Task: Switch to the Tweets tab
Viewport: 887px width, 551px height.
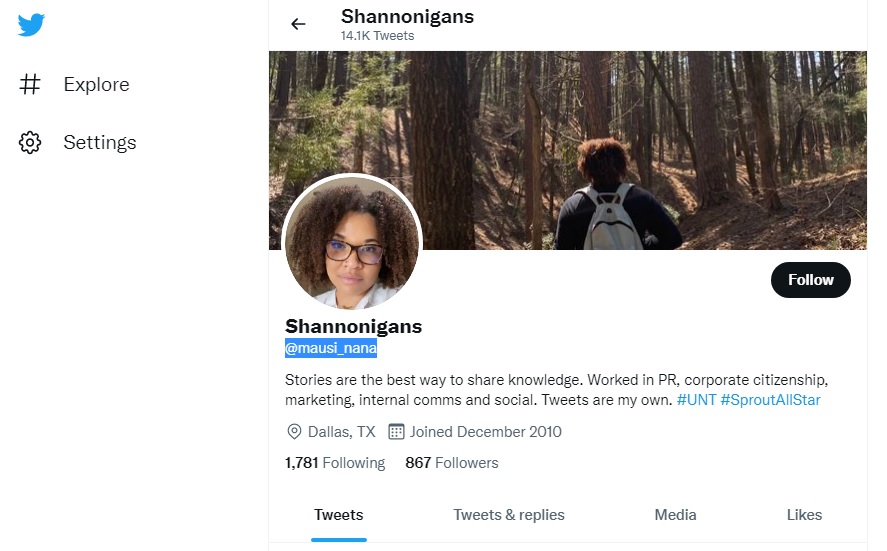Action: (338, 515)
